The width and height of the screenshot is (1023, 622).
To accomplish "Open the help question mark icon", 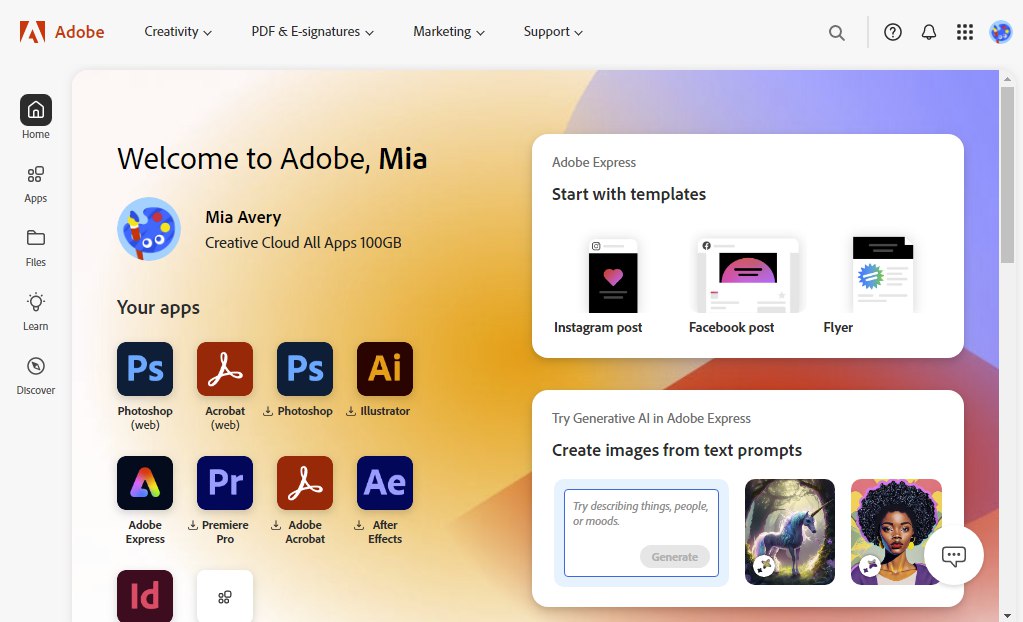I will (892, 31).
